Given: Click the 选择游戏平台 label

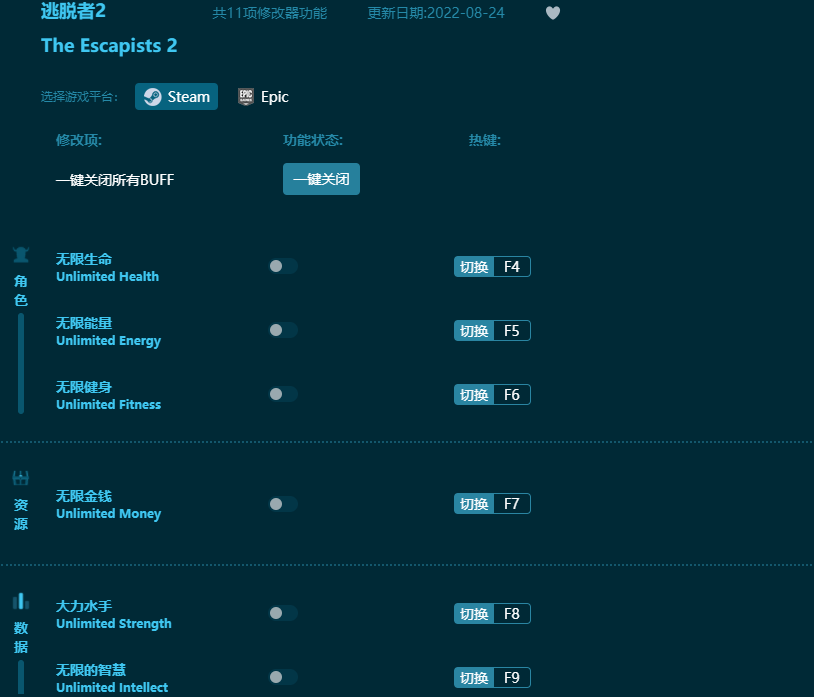Looking at the screenshot, I should [x=79, y=97].
